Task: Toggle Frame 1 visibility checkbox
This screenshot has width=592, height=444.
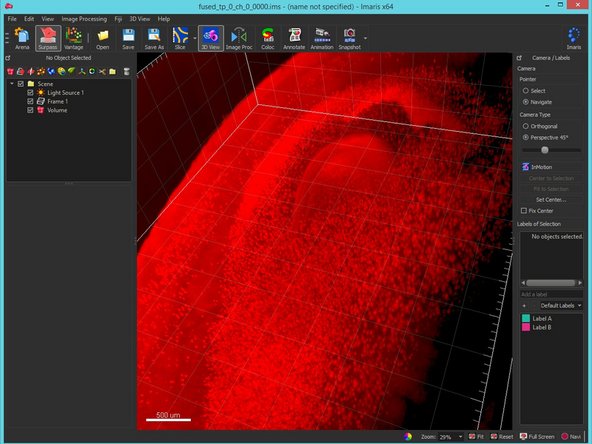Action: (30, 101)
